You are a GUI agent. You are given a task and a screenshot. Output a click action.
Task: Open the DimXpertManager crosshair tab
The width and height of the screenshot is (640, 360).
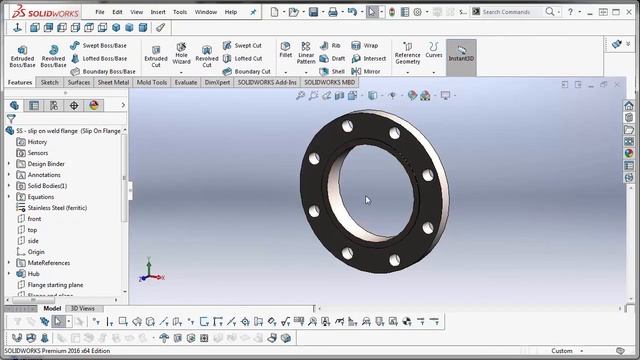pyautogui.click(x=74, y=105)
